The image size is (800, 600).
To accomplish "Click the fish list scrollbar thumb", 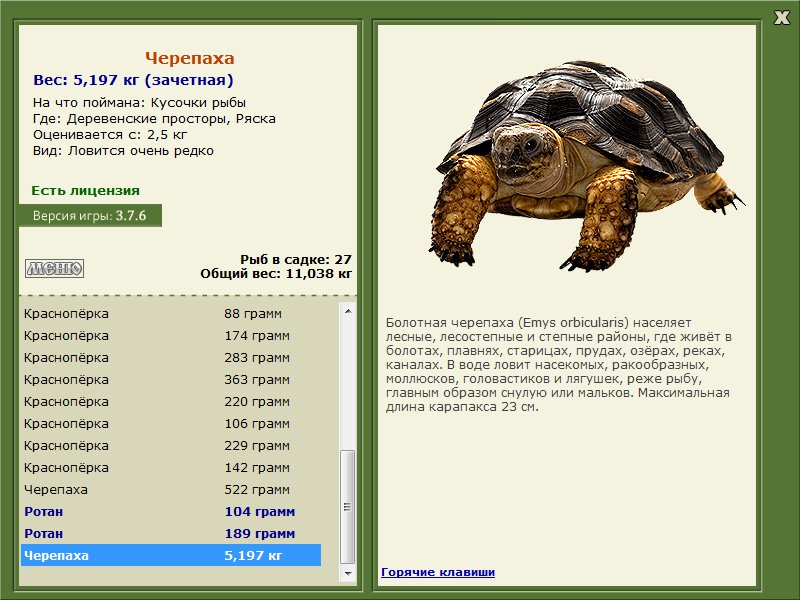I will click(348, 507).
